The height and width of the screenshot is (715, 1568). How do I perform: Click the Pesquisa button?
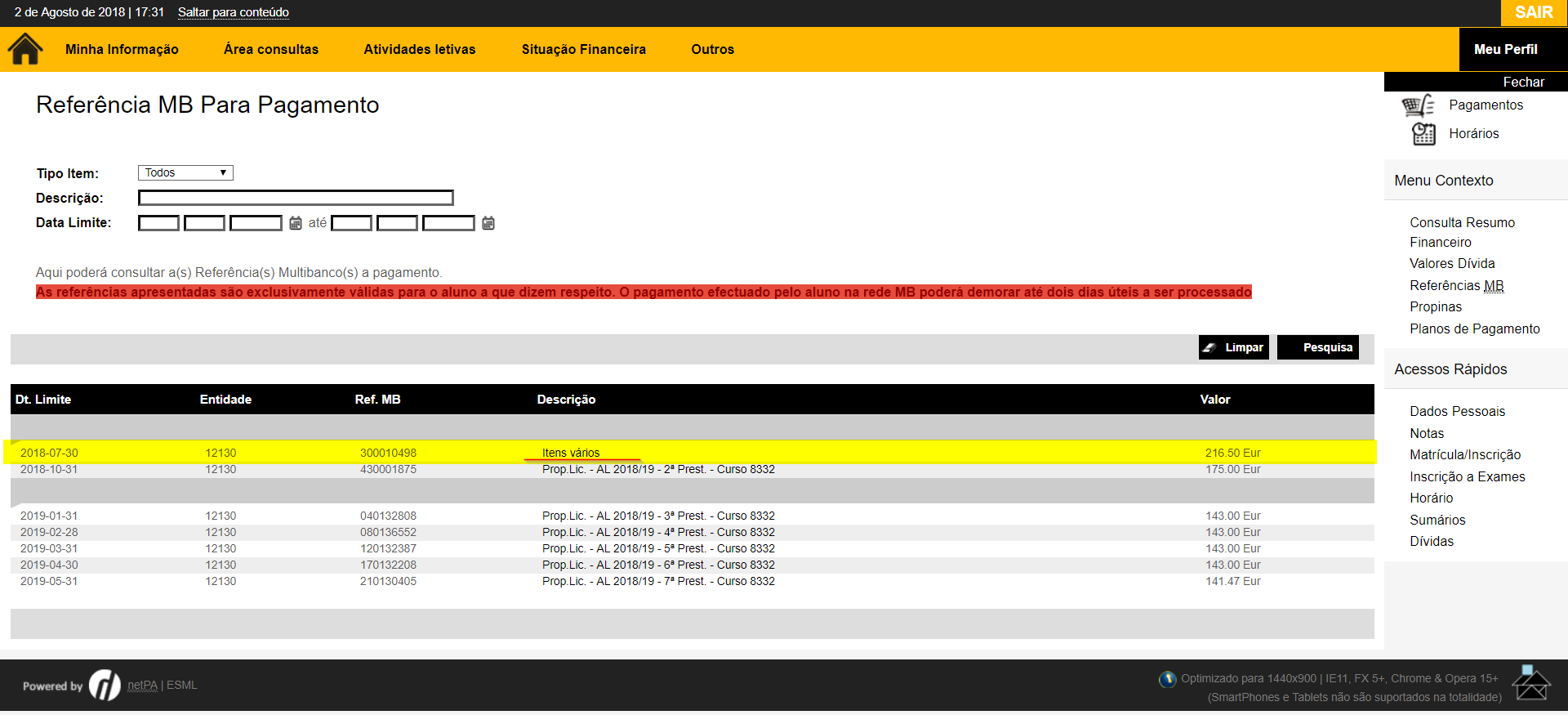(x=1318, y=347)
